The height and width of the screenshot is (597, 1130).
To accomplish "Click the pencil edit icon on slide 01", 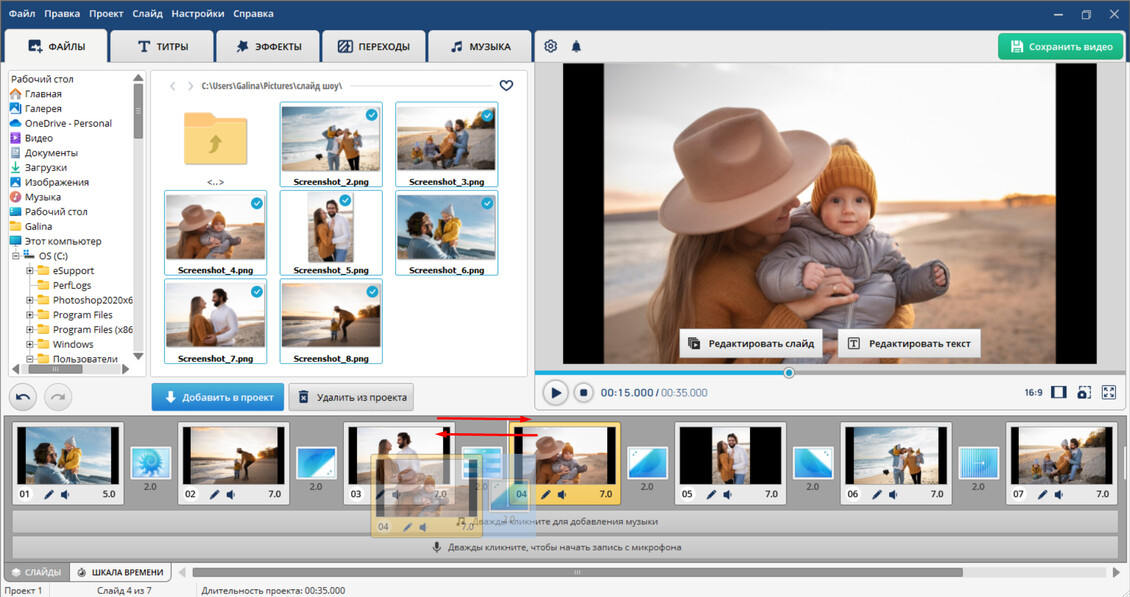I will tap(47, 494).
